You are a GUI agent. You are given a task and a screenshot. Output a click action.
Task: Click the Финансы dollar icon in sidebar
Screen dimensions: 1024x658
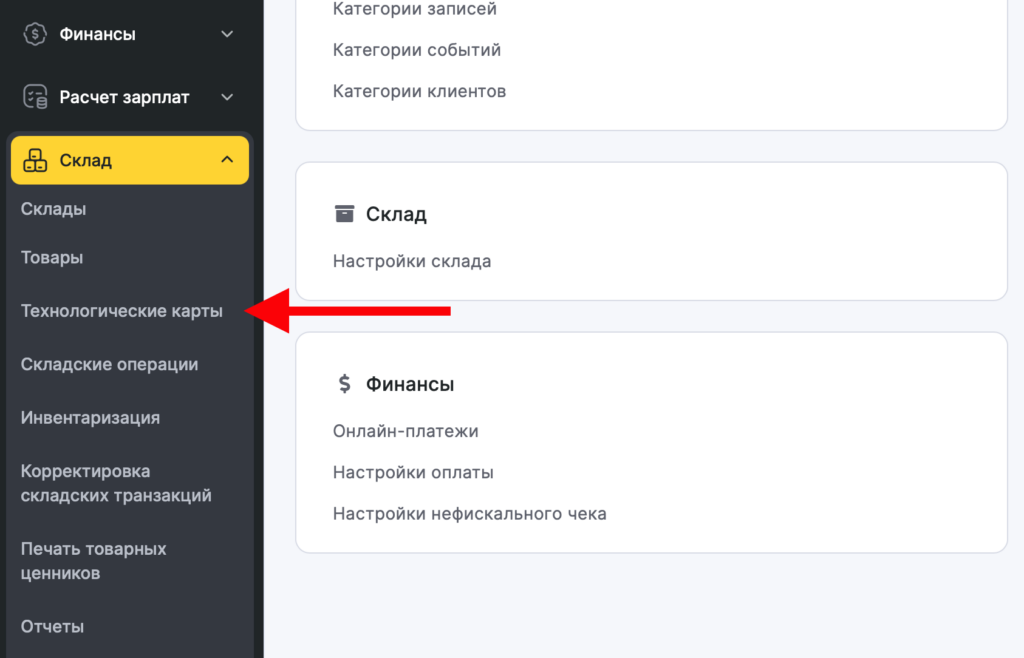coord(35,34)
